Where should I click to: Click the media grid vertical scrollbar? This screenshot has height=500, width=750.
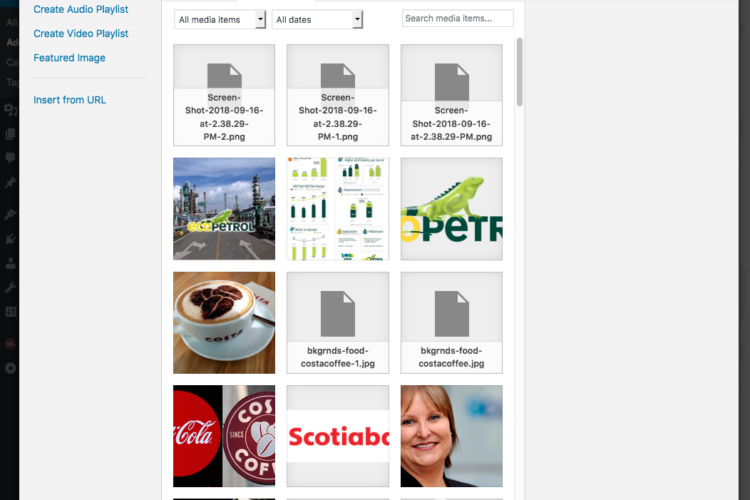pyautogui.click(x=519, y=70)
